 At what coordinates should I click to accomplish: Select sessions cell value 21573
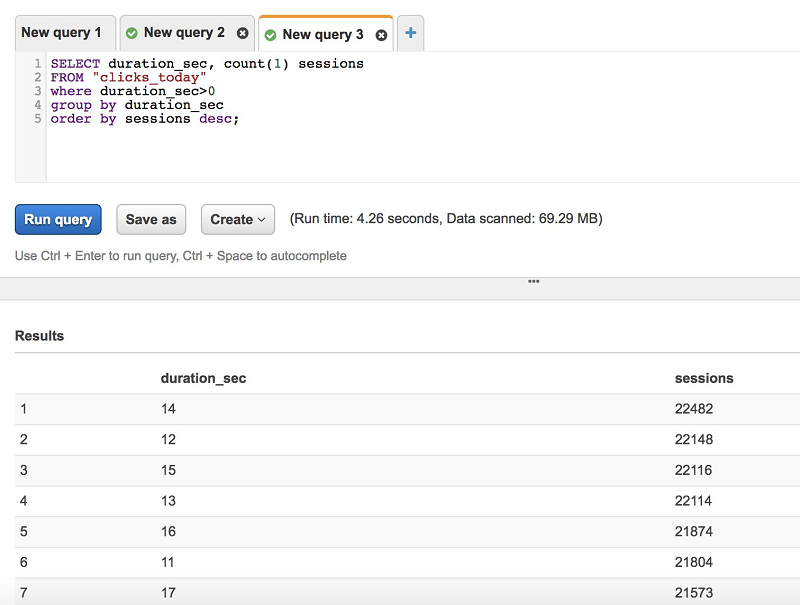[694, 593]
